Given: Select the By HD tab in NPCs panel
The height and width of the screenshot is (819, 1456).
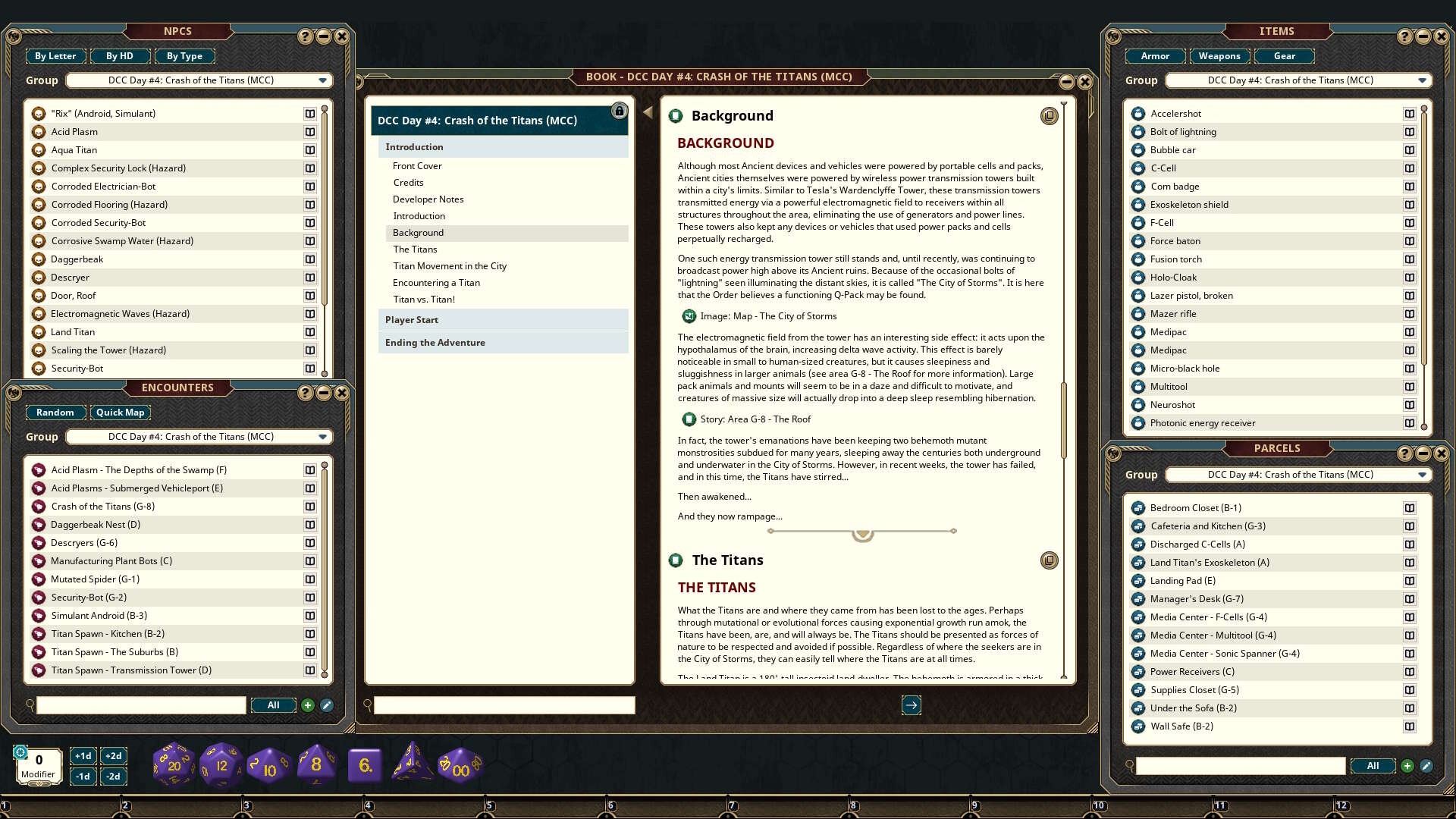Looking at the screenshot, I should (118, 55).
